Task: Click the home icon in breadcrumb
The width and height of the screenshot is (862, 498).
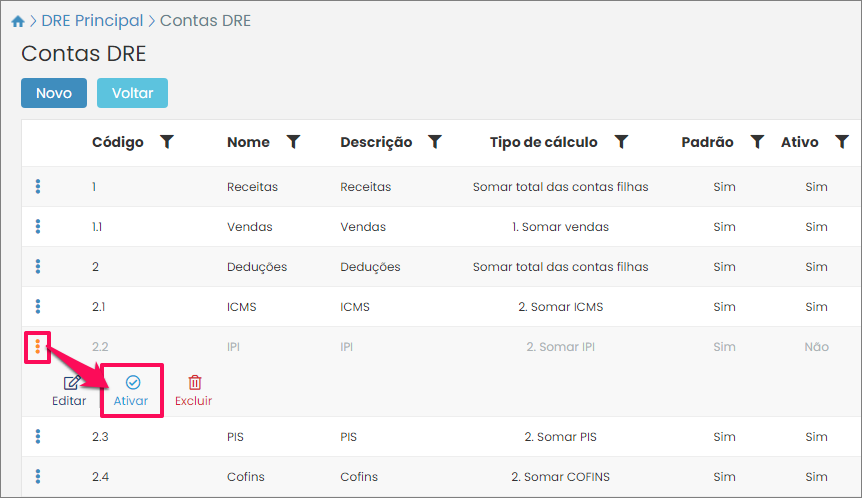Action: point(17,21)
